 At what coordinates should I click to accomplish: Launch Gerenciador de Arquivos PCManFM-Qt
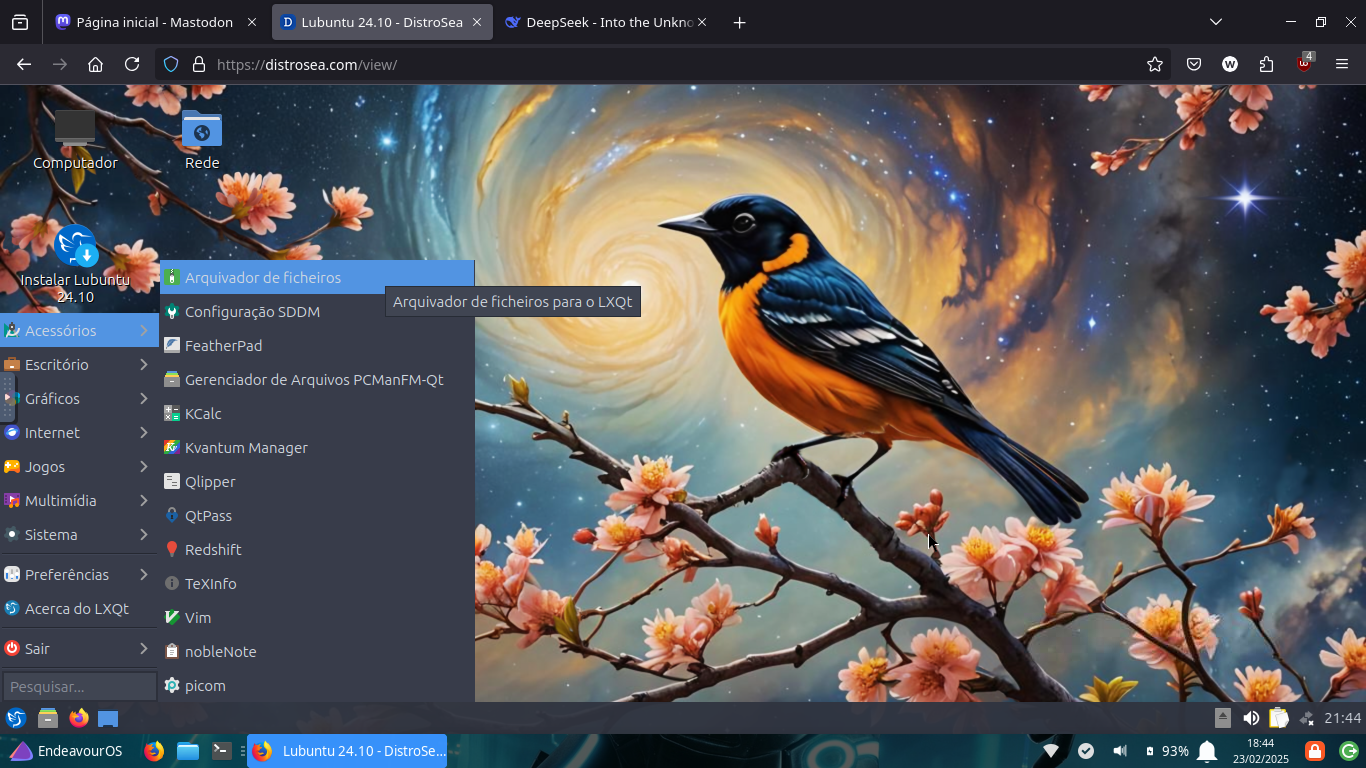click(317, 380)
